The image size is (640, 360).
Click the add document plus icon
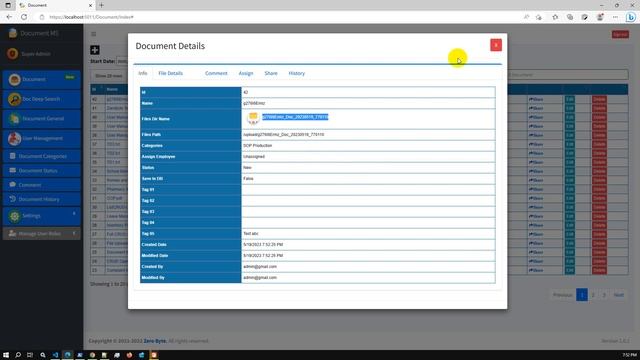(x=95, y=50)
